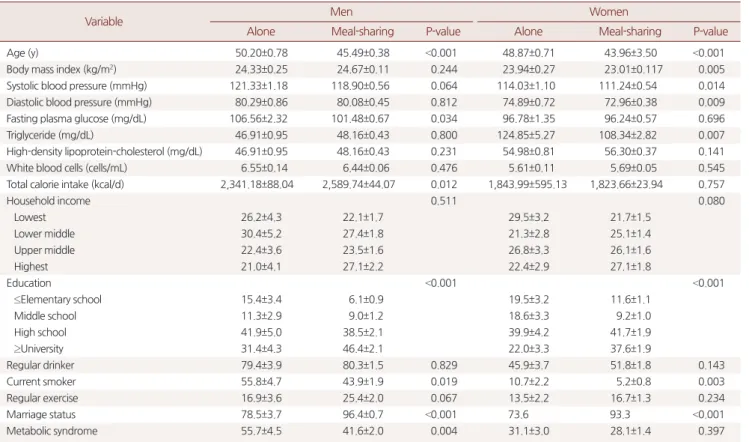
Task: Select high school value "41.9±5.0"
Action: 261,333
